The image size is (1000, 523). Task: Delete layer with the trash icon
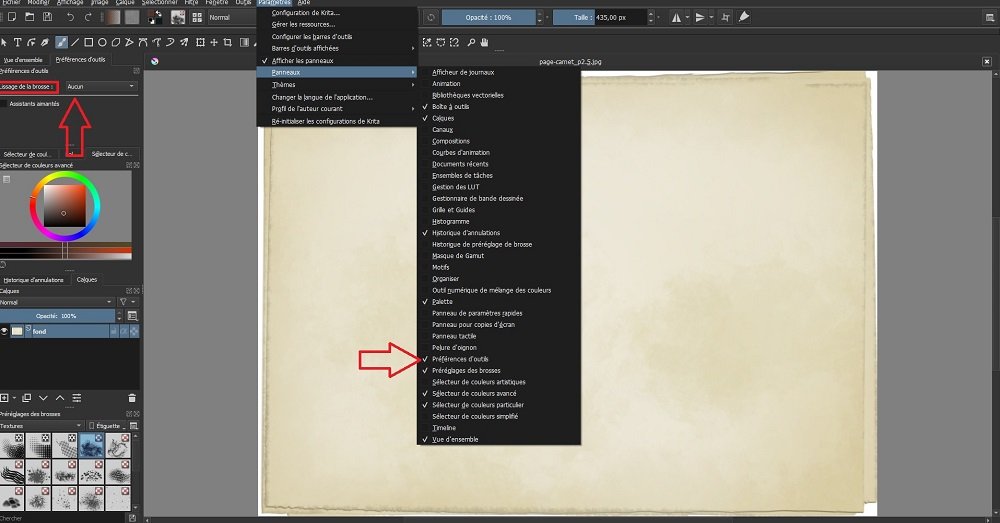pyautogui.click(x=132, y=398)
